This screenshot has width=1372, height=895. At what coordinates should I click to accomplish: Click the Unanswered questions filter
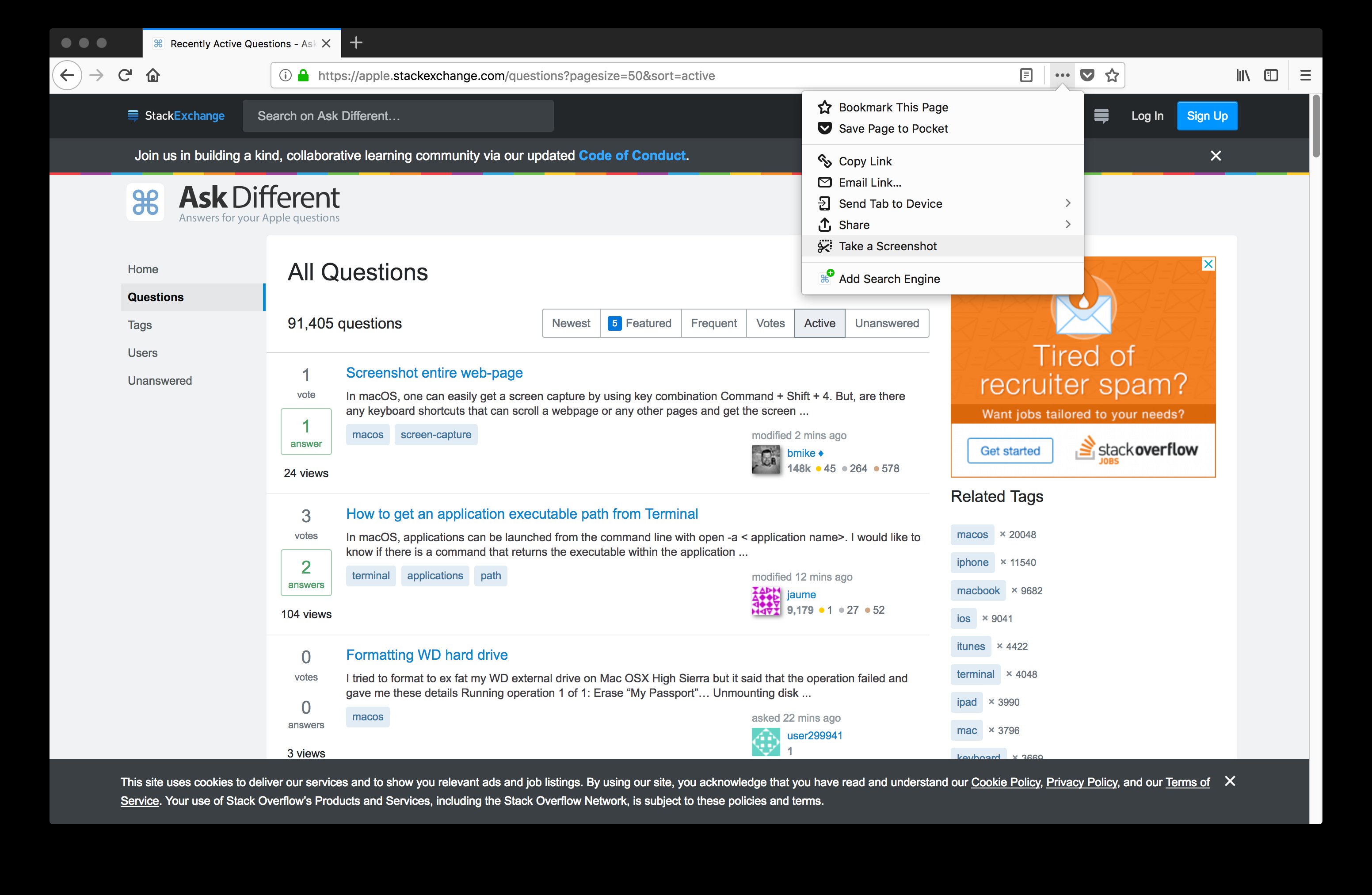[884, 322]
